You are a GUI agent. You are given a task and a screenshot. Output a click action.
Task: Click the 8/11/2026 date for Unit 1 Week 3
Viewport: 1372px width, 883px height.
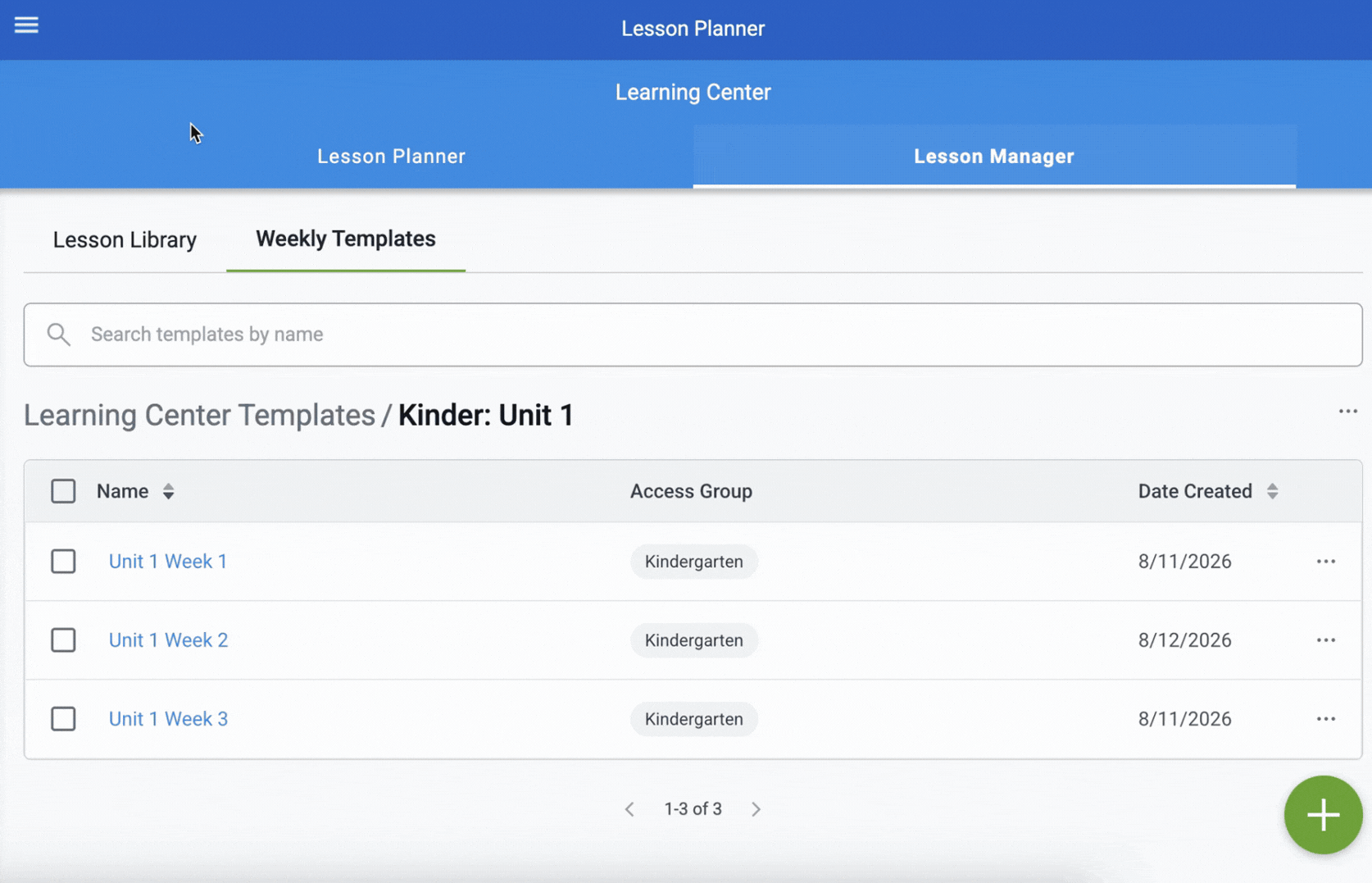pos(1184,719)
